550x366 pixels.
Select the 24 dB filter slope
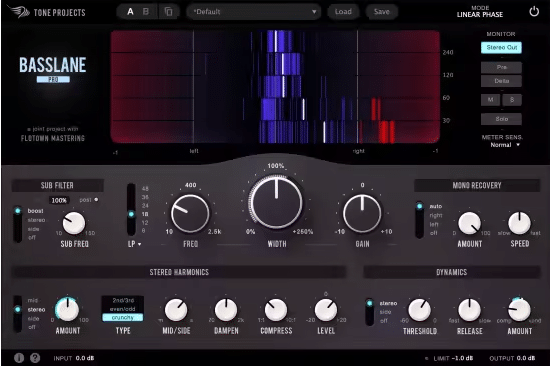point(145,205)
